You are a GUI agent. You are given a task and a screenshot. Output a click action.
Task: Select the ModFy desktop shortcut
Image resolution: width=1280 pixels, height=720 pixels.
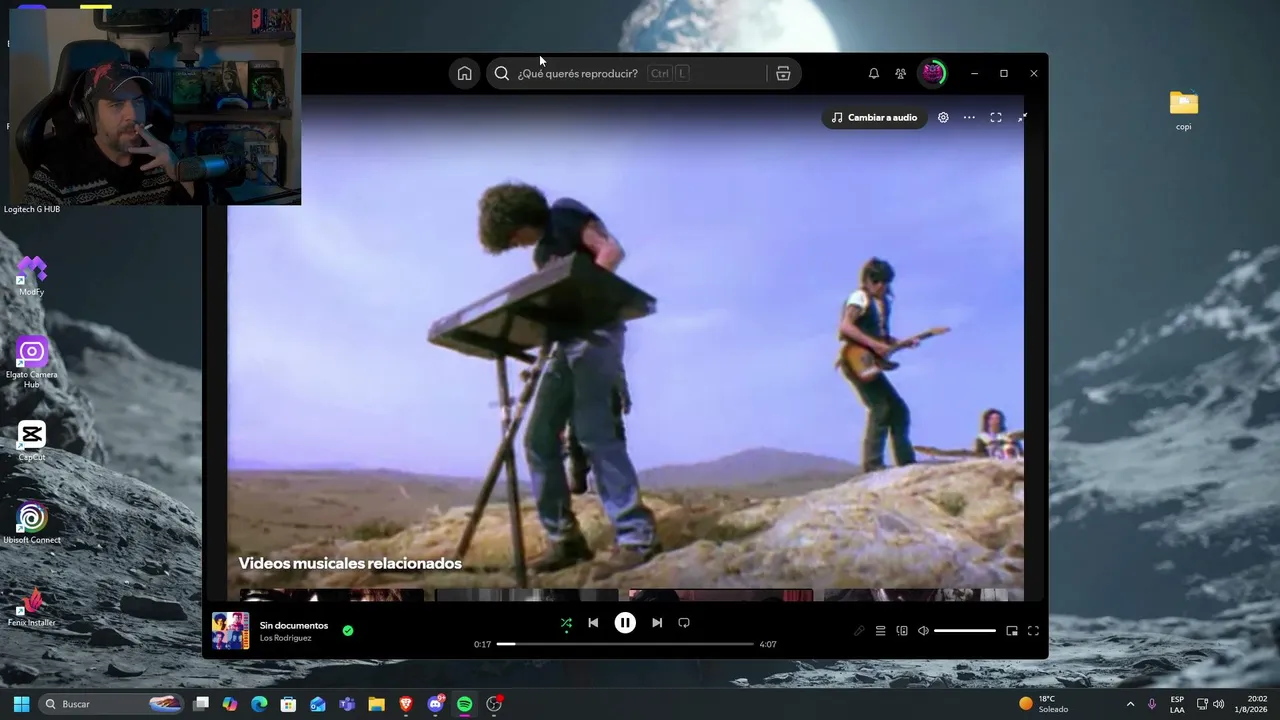point(31,276)
